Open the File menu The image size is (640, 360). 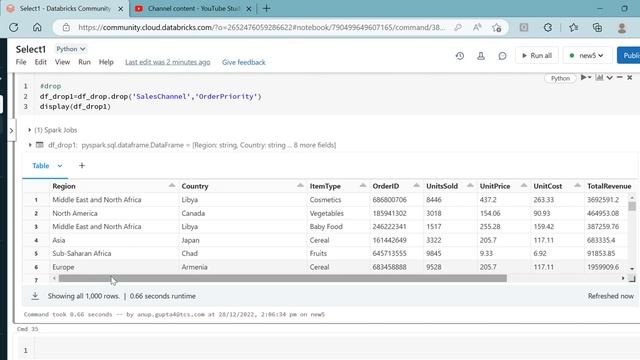click(x=21, y=62)
